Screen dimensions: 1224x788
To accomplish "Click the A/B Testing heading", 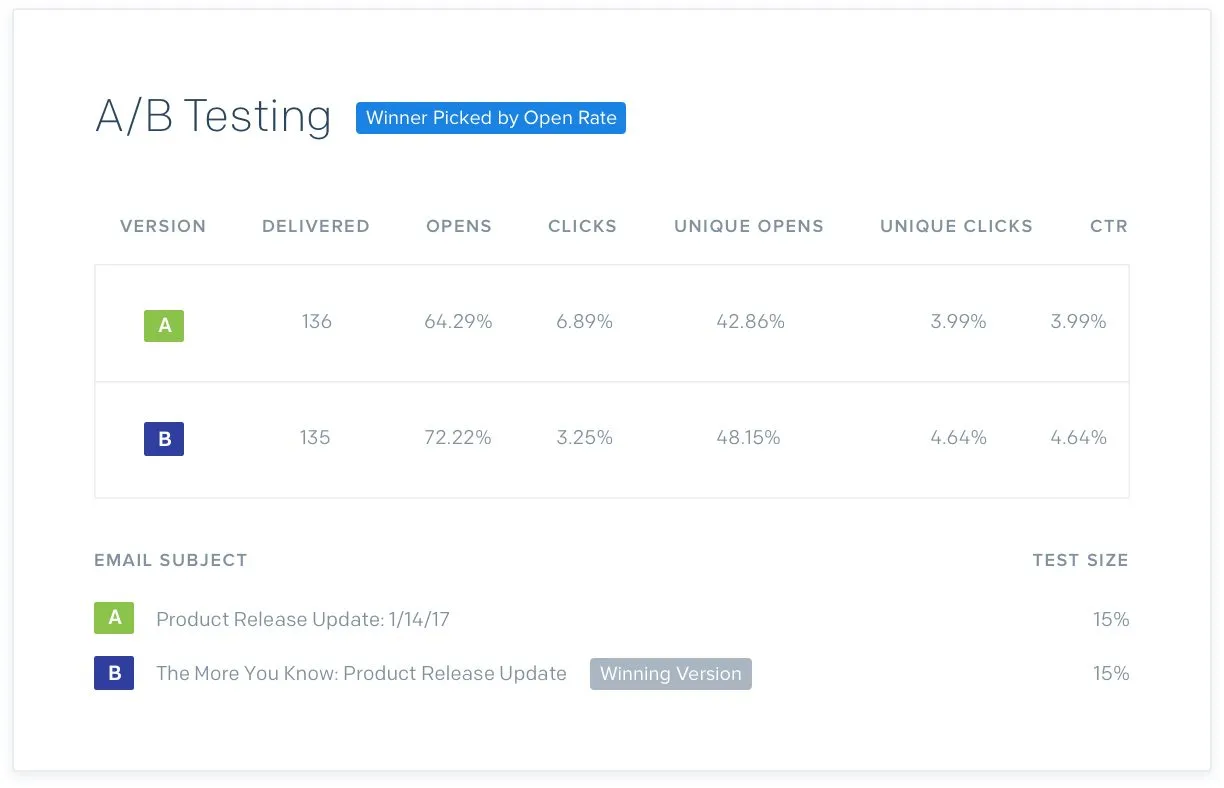I will (213, 117).
